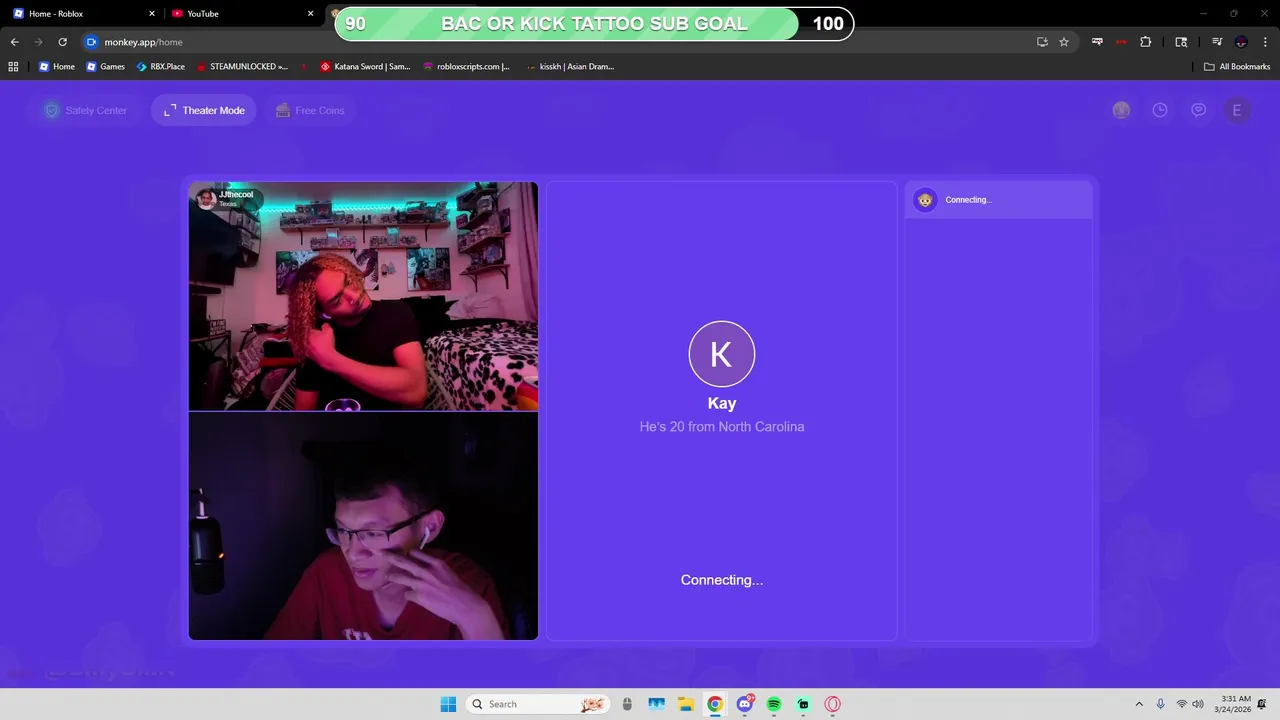Open the coins balance icon
This screenshot has width=1280, height=720.
[x=1121, y=110]
